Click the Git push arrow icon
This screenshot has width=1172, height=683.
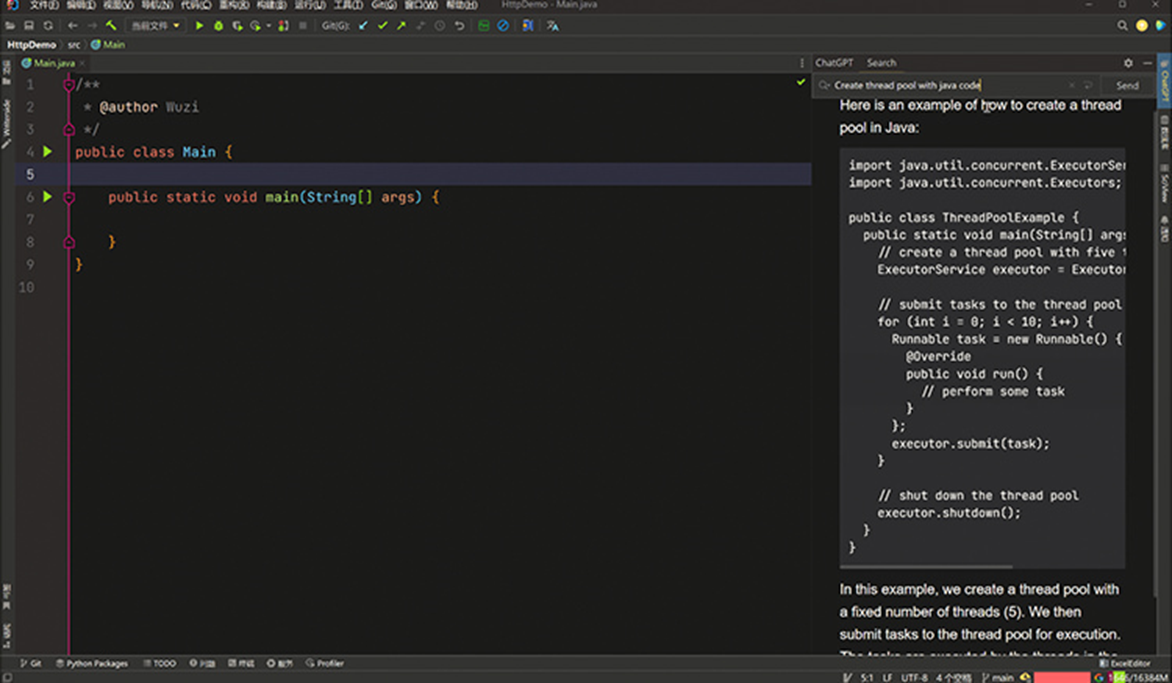click(x=401, y=26)
